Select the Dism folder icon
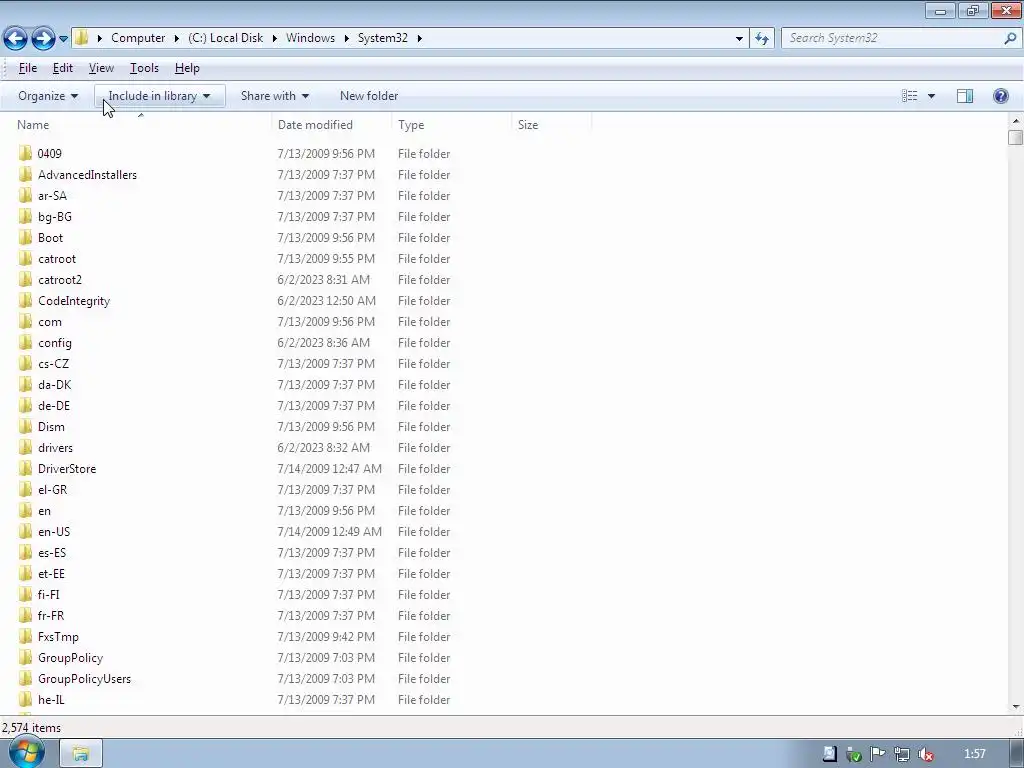This screenshot has height=768, width=1024. (x=25, y=426)
